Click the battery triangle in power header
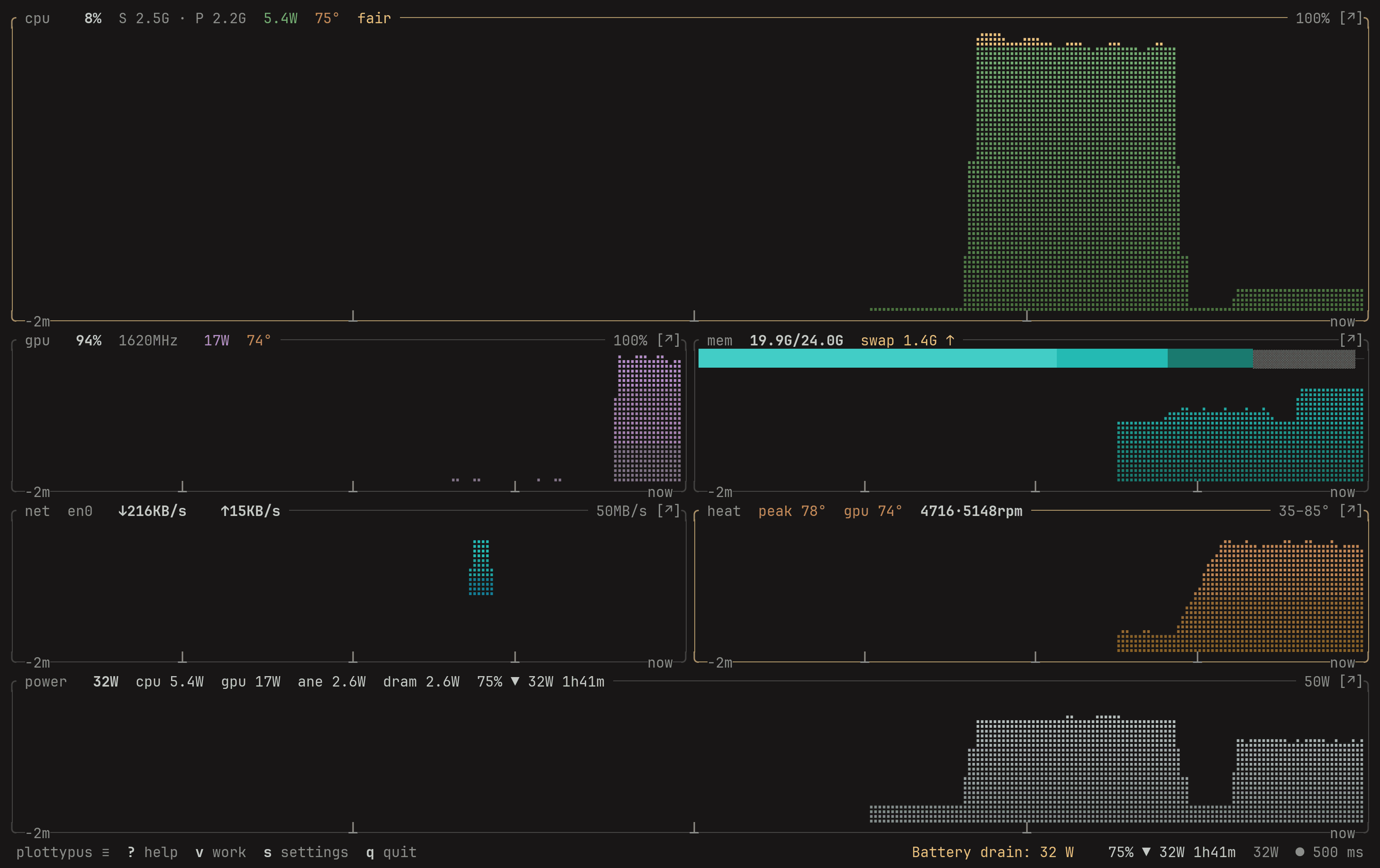1380x868 pixels. [x=515, y=681]
